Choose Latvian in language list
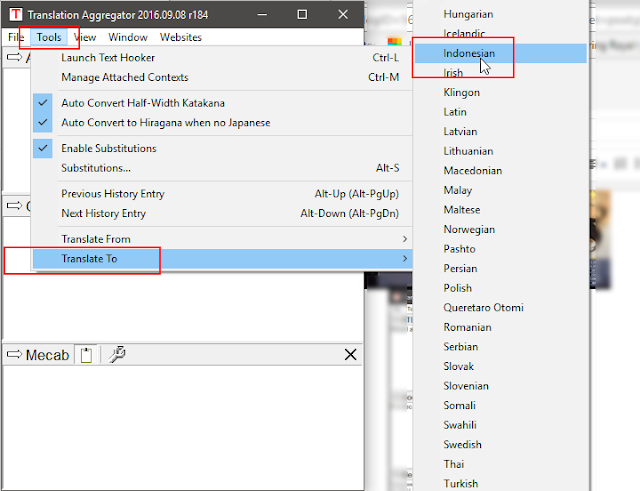Viewport: 640px width, 491px height. point(501,131)
